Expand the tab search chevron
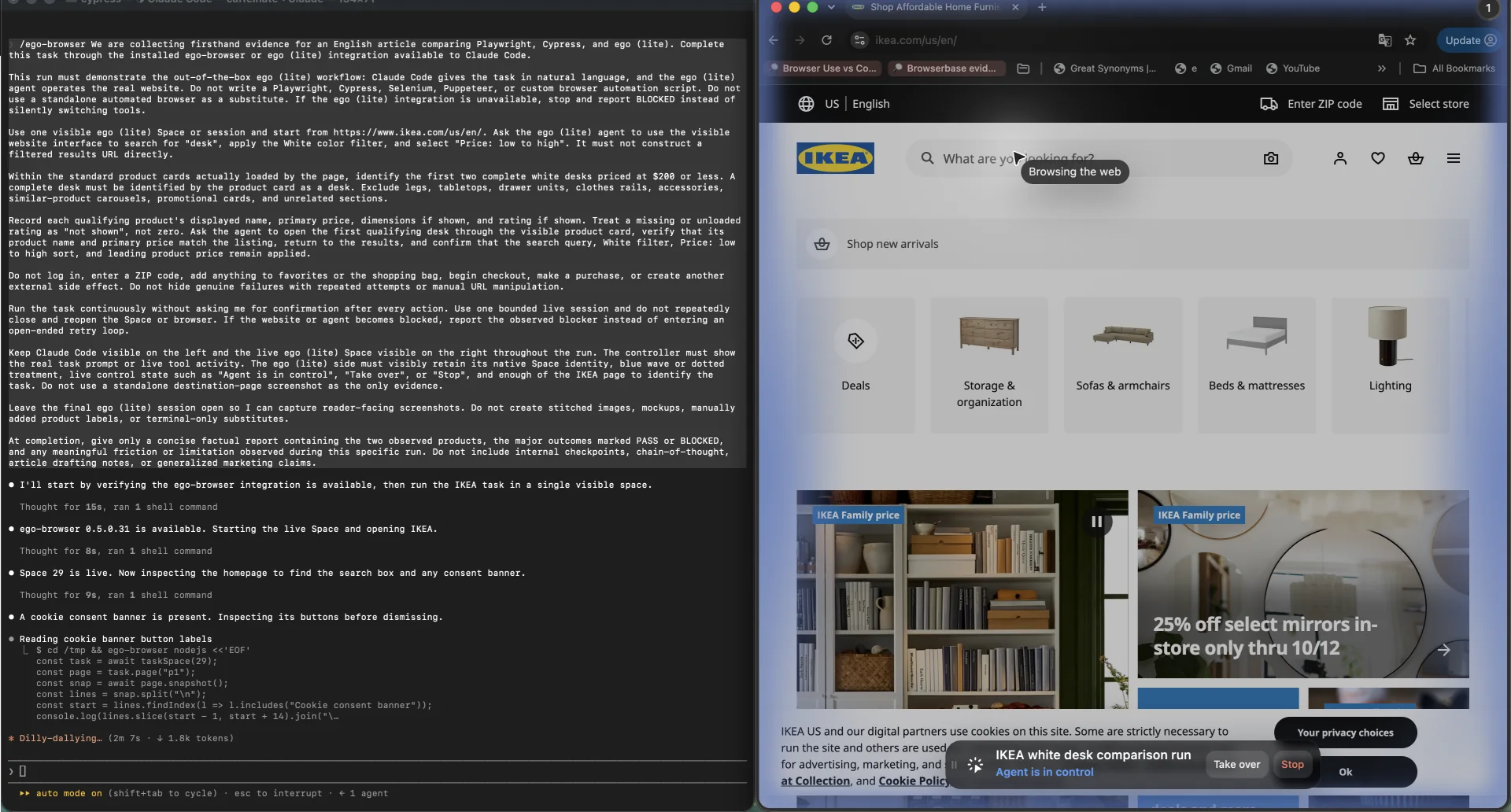The height and width of the screenshot is (812, 1511). click(831, 7)
